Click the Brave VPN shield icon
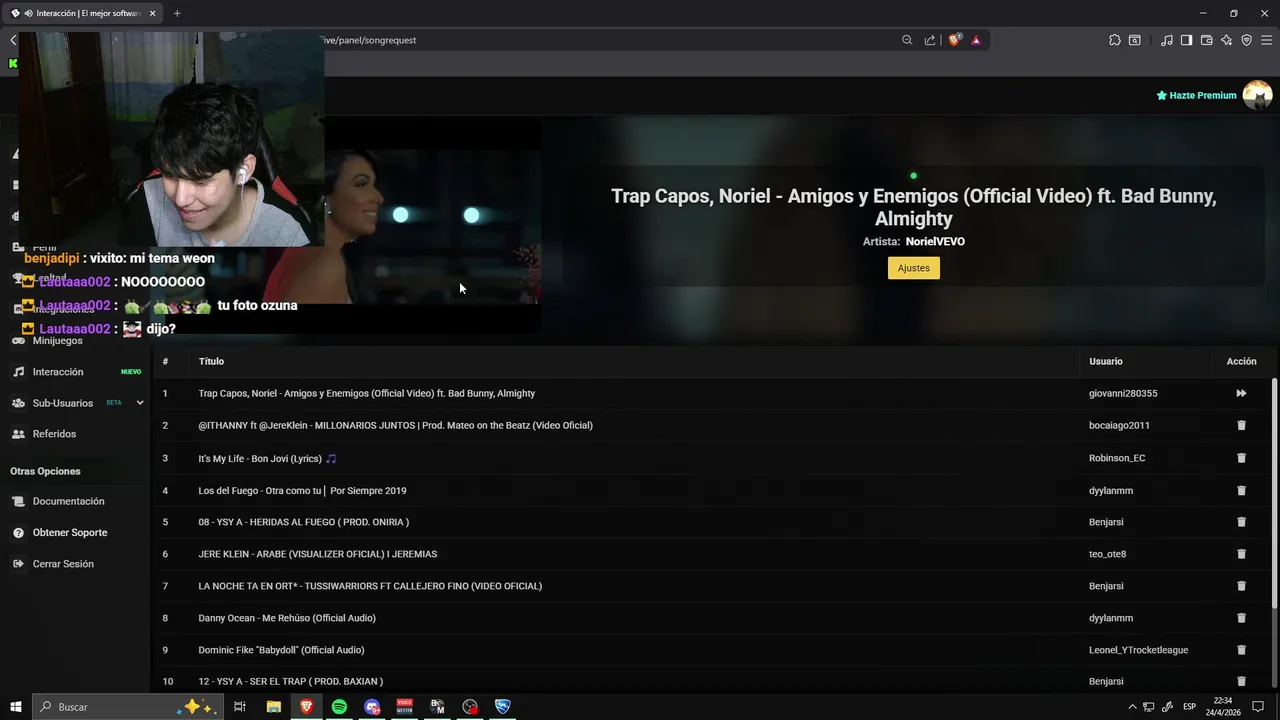Viewport: 1280px width, 720px height. [1246, 40]
